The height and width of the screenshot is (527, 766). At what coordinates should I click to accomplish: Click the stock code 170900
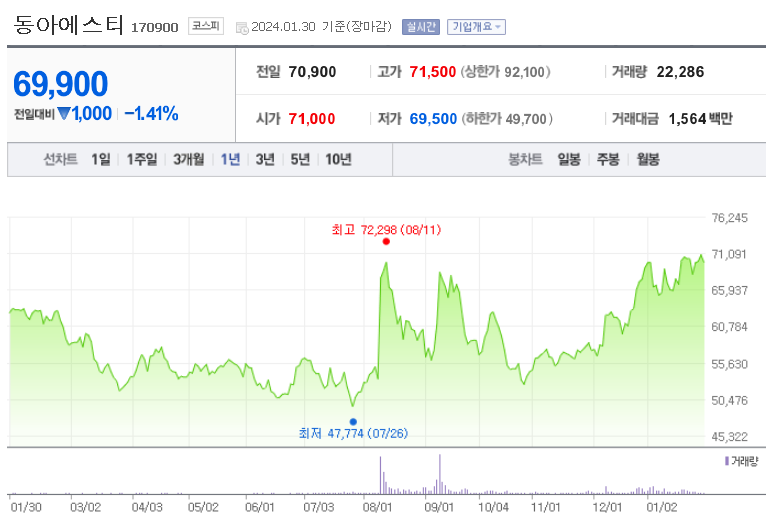[154, 27]
